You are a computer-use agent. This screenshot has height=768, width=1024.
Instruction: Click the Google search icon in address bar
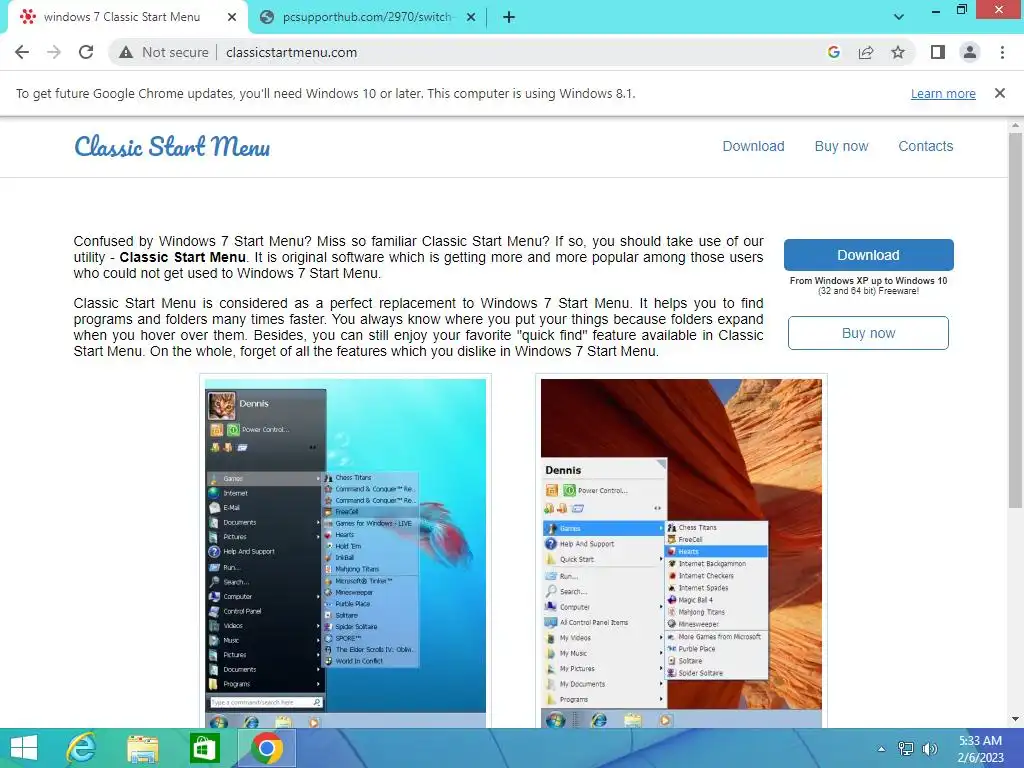pos(833,52)
